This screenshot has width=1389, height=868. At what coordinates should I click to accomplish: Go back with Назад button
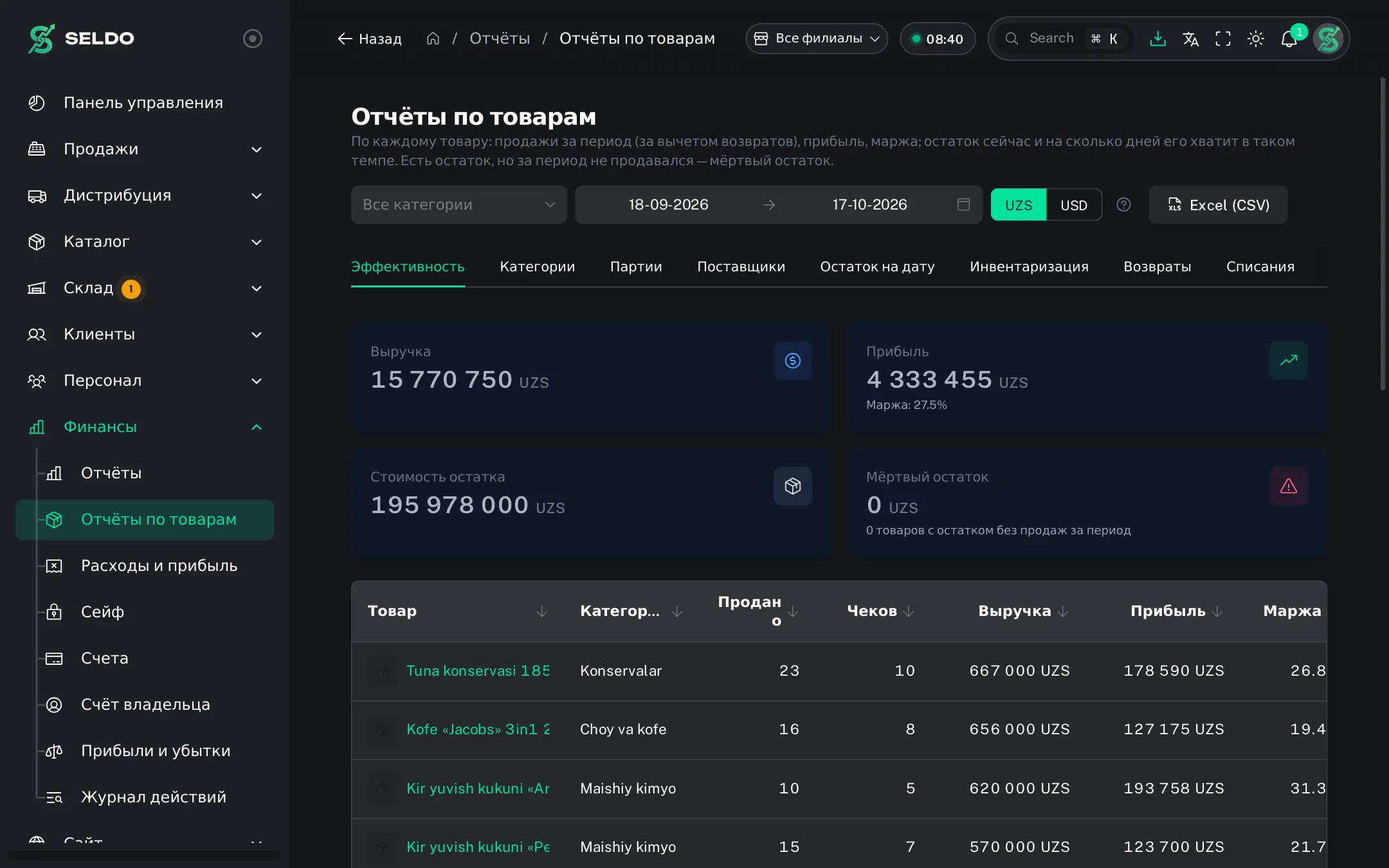click(370, 39)
